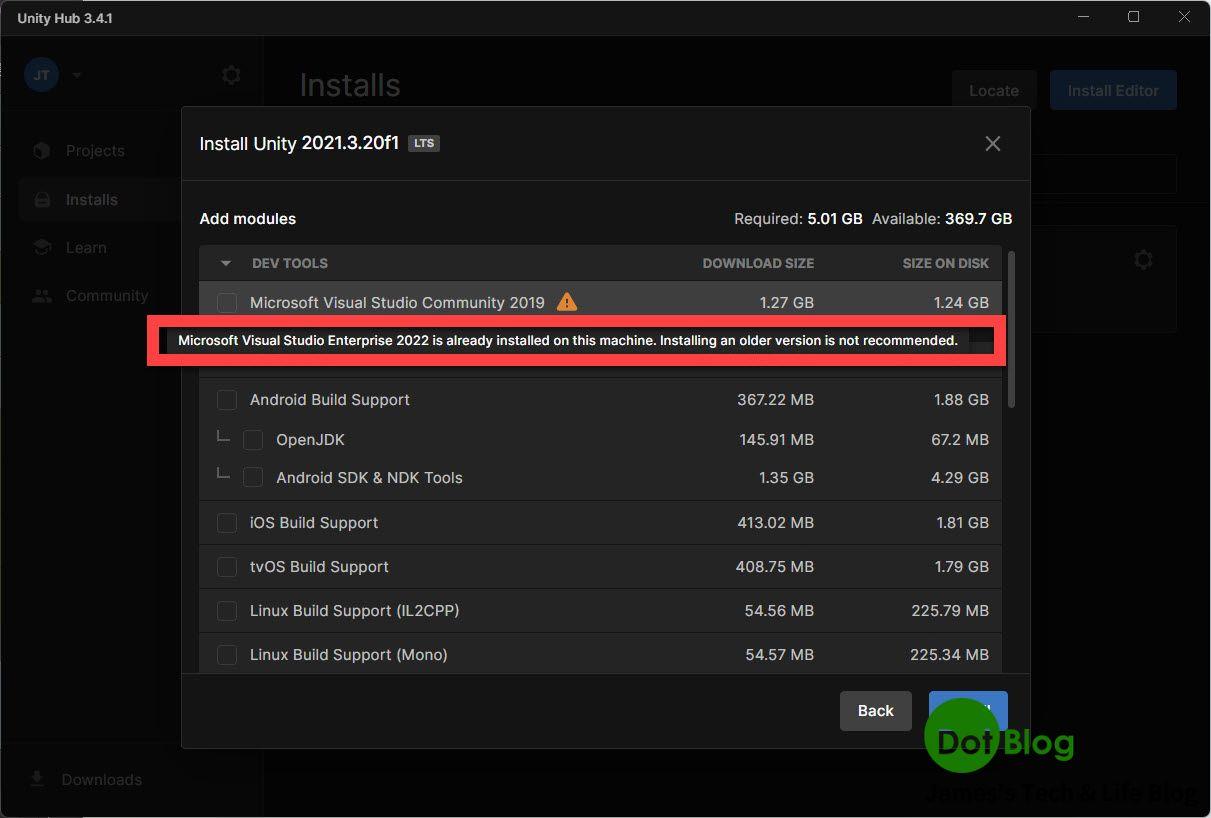The width and height of the screenshot is (1211, 818).
Task: Click the JT account avatar
Action: (x=41, y=74)
